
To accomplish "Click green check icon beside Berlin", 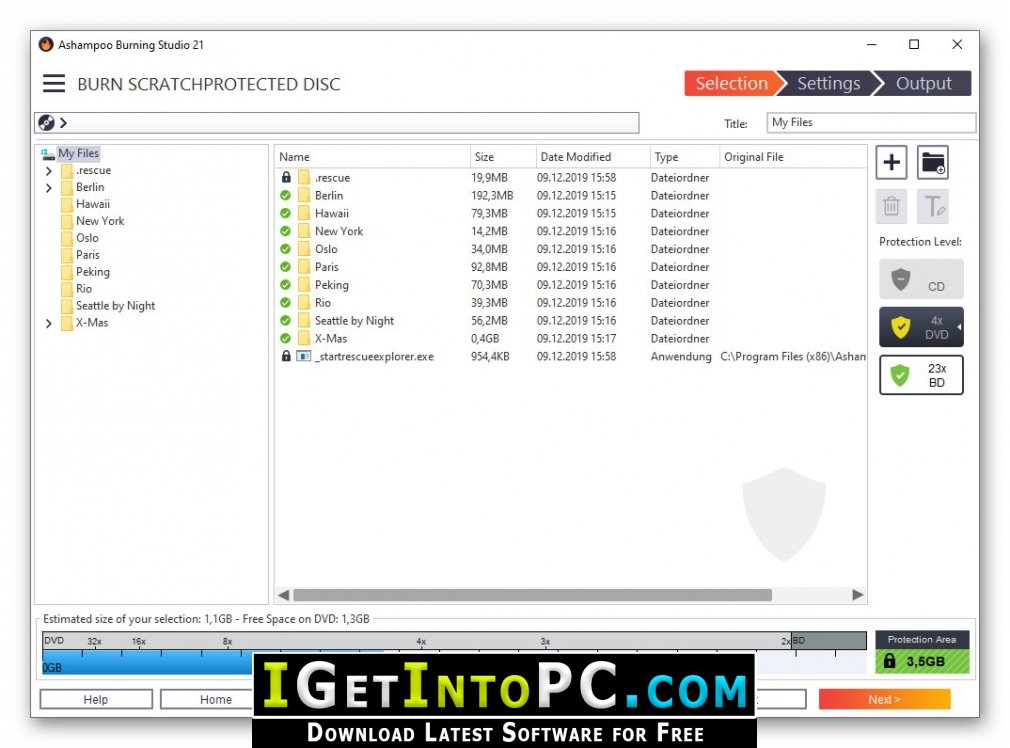I will point(285,195).
